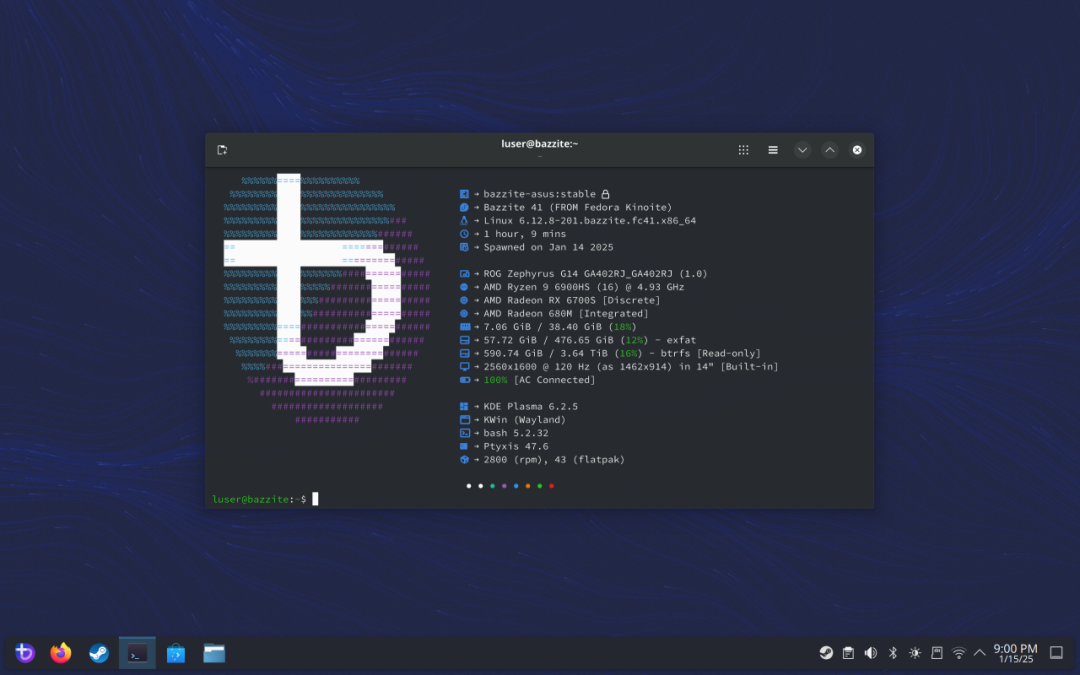Click the AMD Radeon 680M [Integrated] line
Image resolution: width=1080 pixels, height=675 pixels.
tap(554, 313)
